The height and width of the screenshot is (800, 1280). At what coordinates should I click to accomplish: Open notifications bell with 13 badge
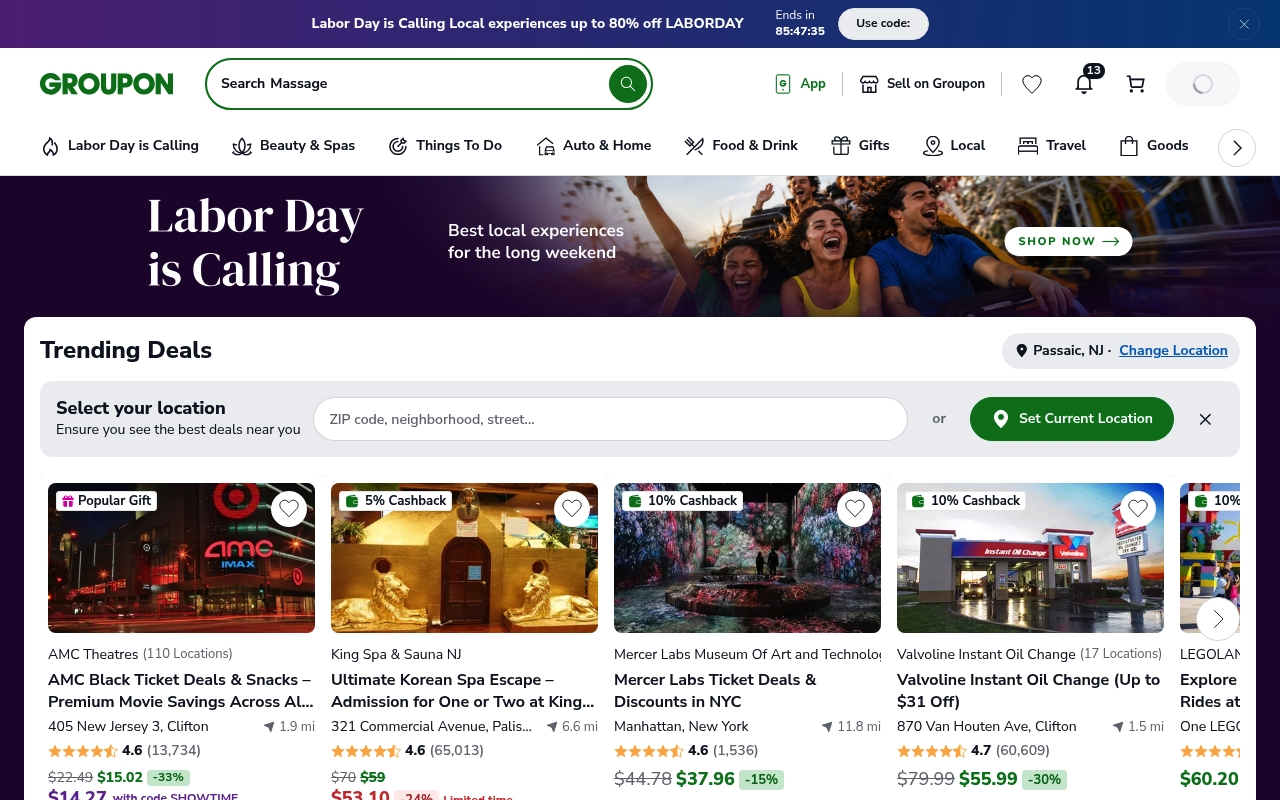pos(1084,84)
